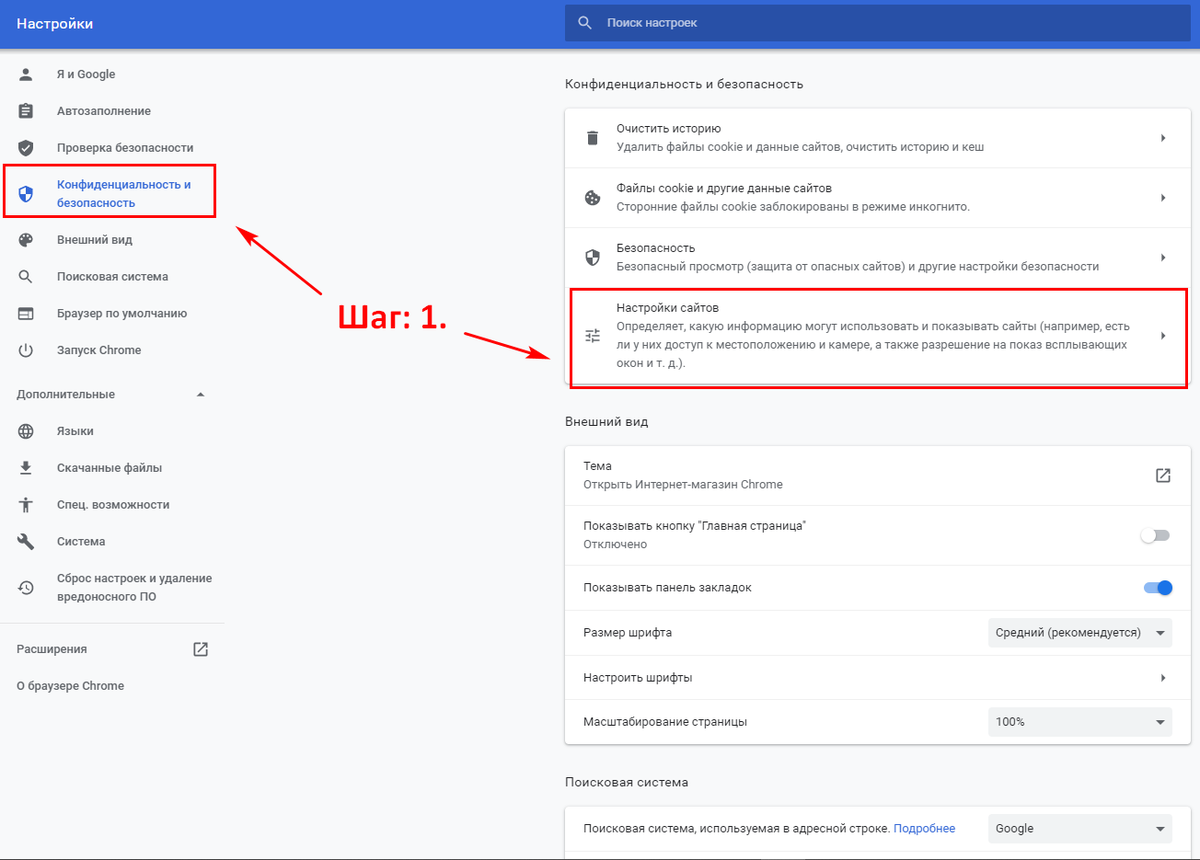
Task: Turn off the Показывать панель закладок switch
Action: pos(1158,588)
